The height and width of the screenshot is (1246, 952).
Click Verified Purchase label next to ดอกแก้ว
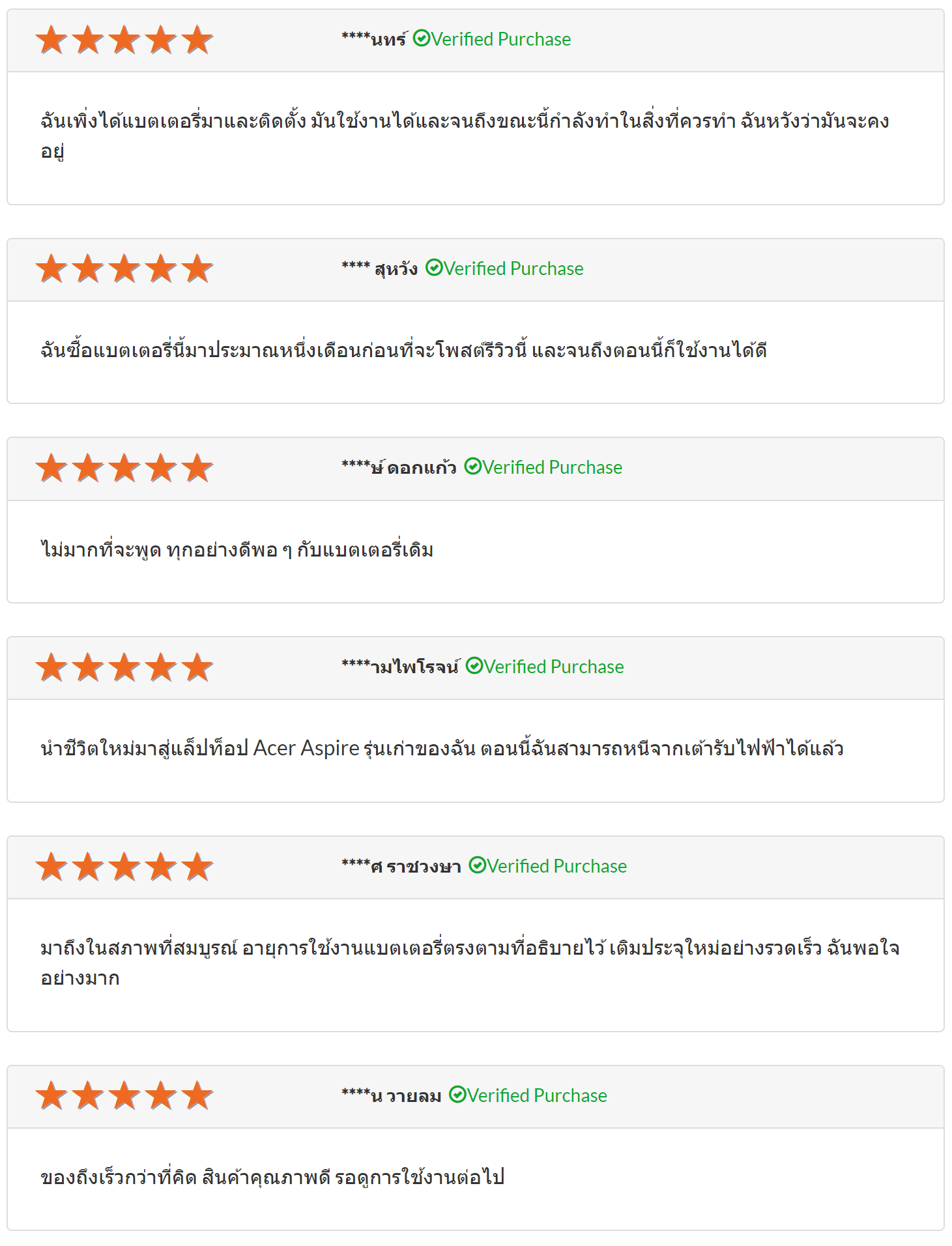[x=553, y=467]
